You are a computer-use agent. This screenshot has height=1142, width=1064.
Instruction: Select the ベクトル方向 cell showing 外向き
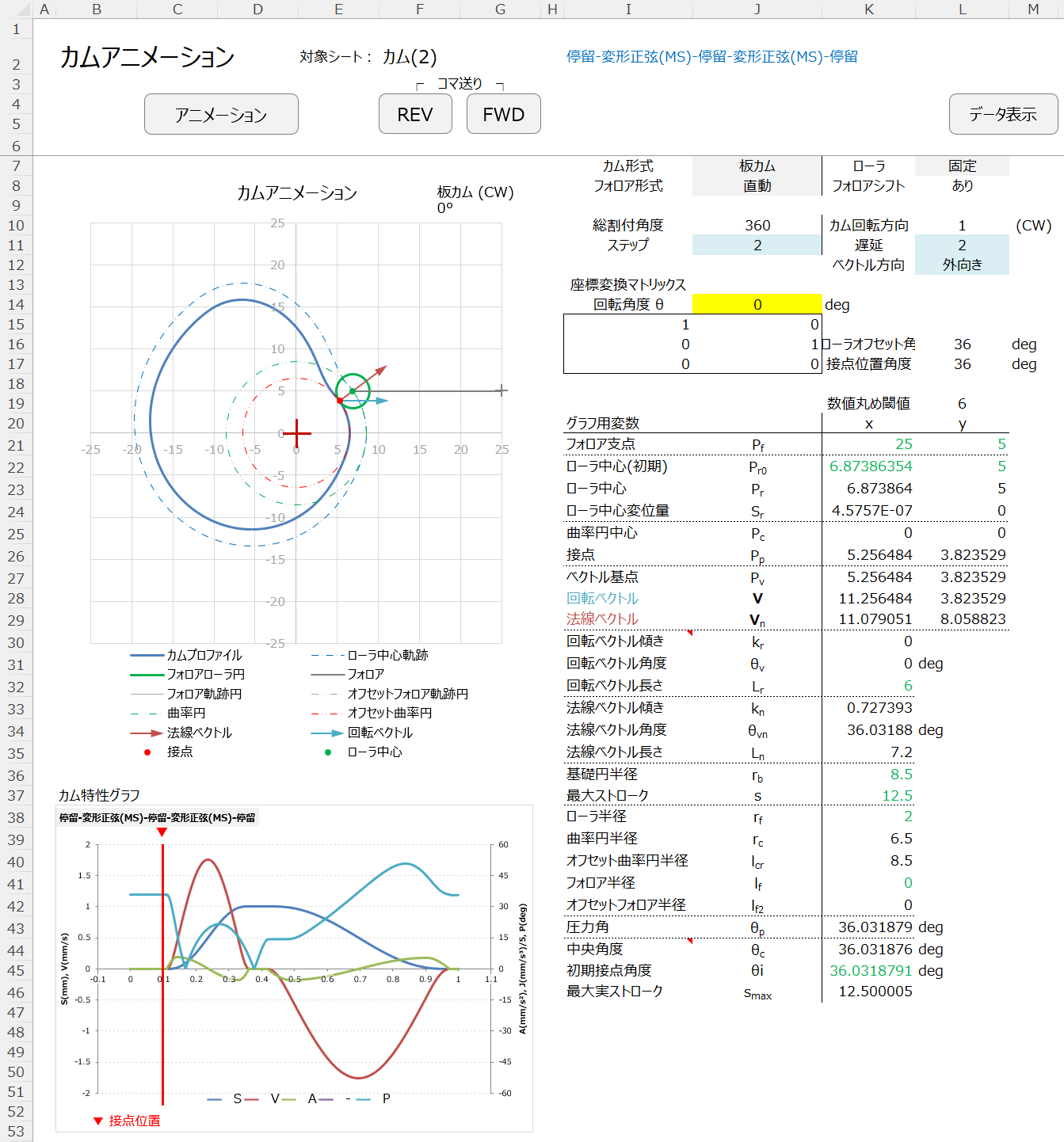point(962,265)
